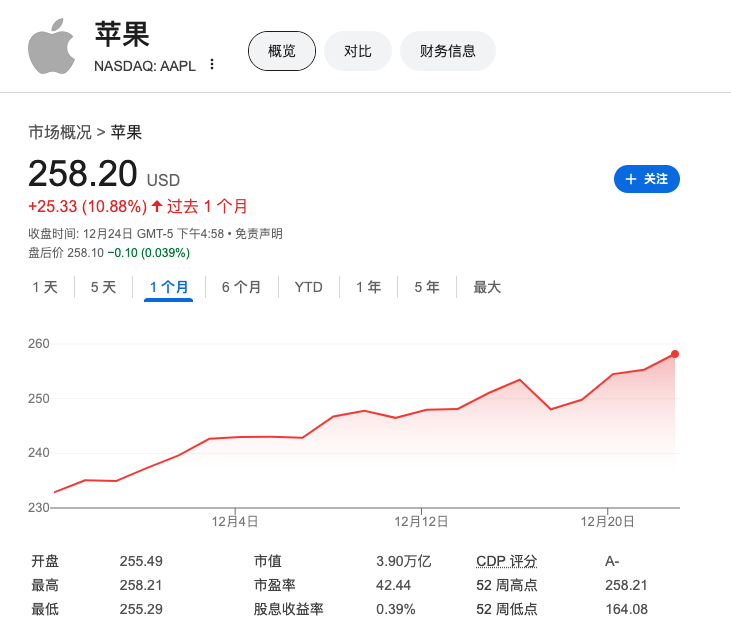The image size is (731, 632).
Task: Click the 最低 value 255.29
Action: [x=141, y=610]
